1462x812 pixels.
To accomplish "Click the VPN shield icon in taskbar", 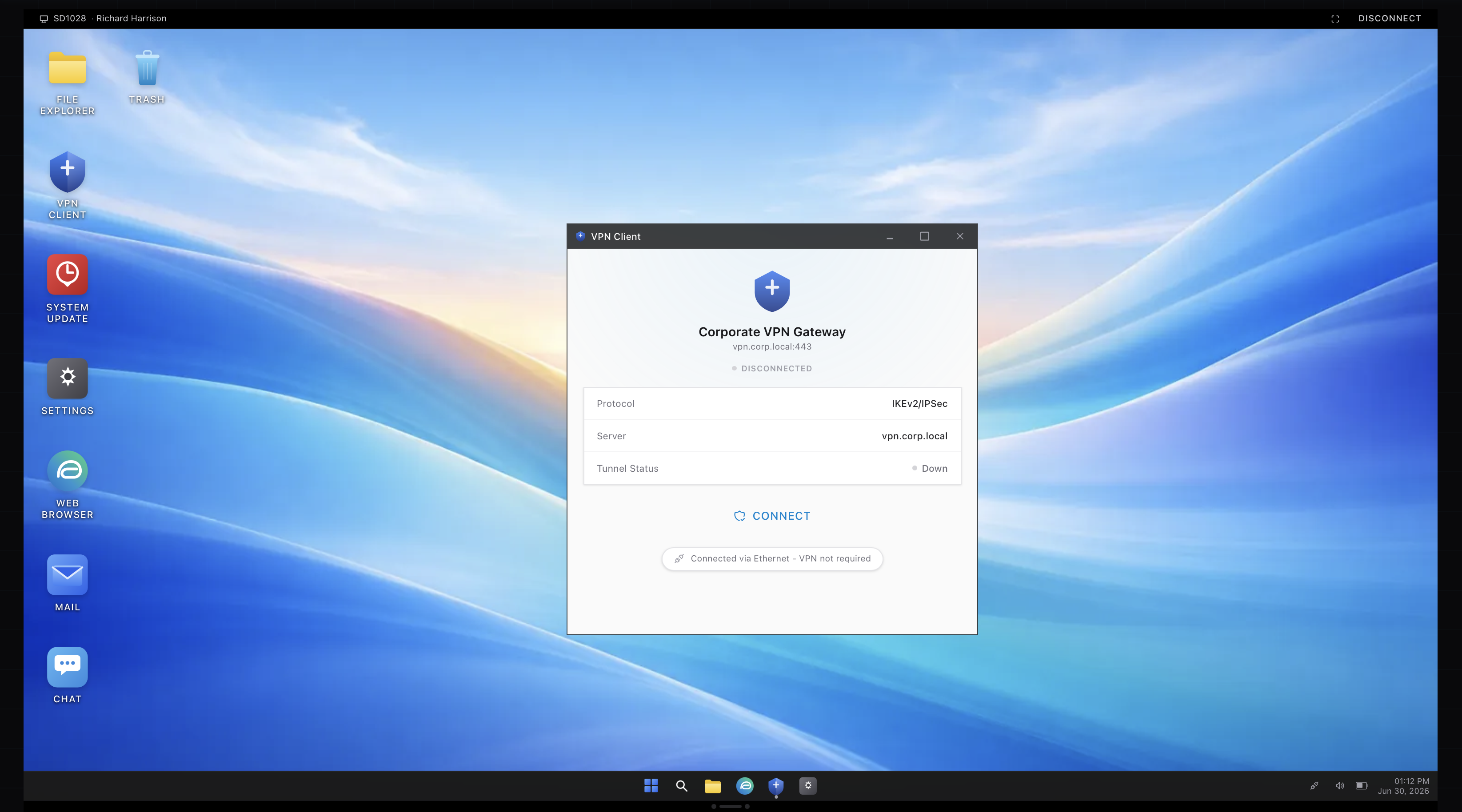I will click(776, 785).
